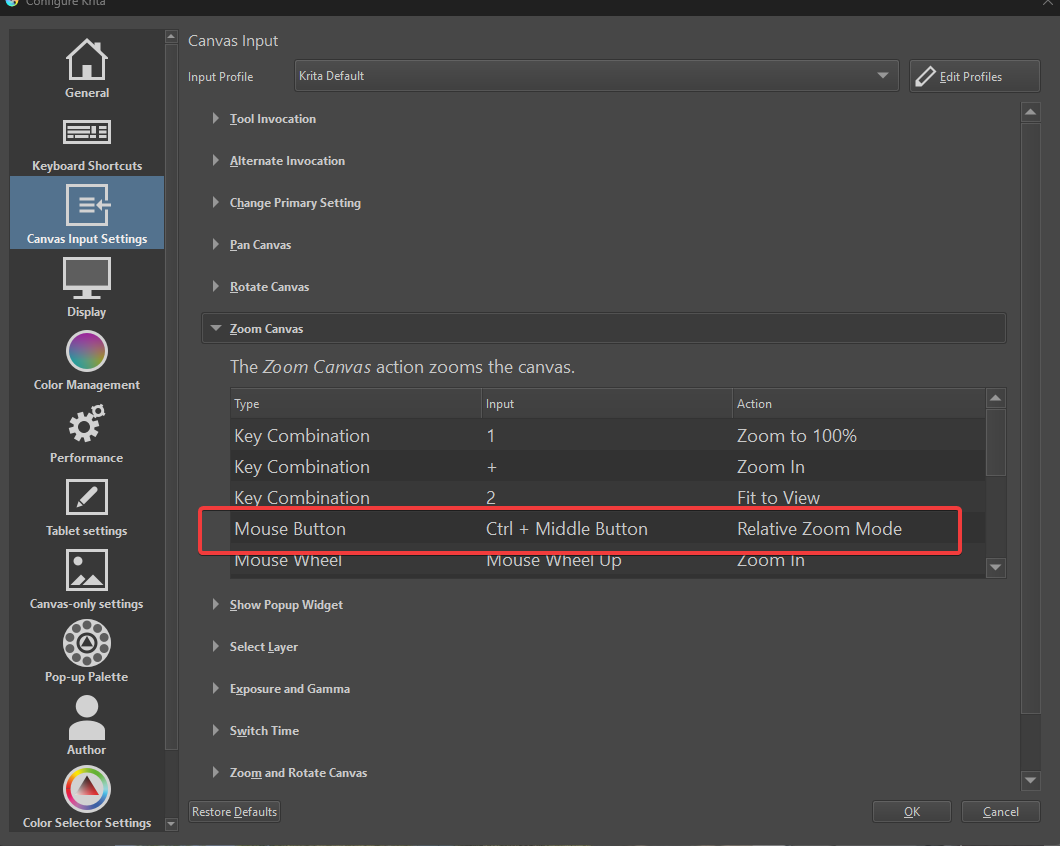Click the Edit Profiles button
The image size is (1060, 846).
[973, 76]
